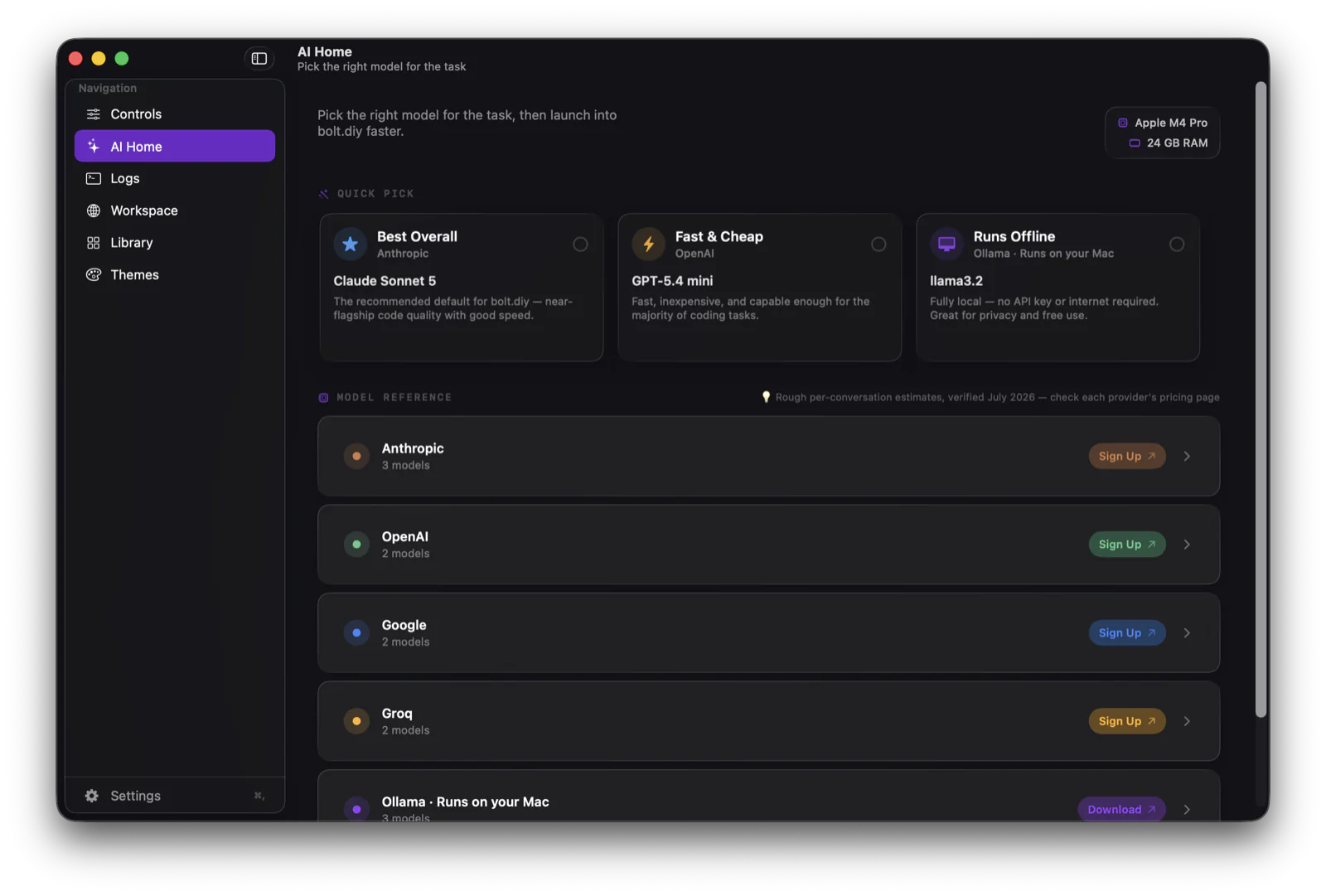Click the Groq "2 models" text
Image resolution: width=1326 pixels, height=896 pixels.
pyautogui.click(x=406, y=730)
